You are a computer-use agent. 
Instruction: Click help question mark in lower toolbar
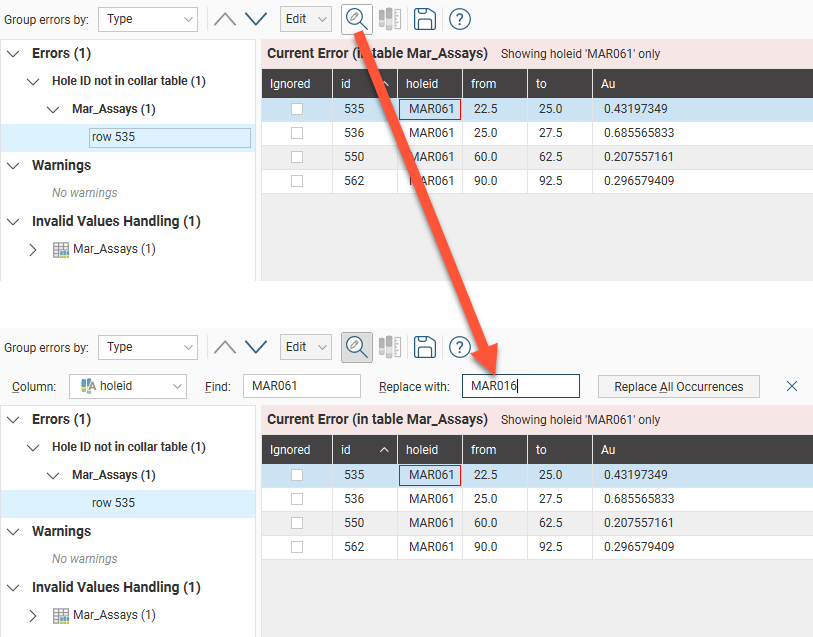pyautogui.click(x=459, y=347)
